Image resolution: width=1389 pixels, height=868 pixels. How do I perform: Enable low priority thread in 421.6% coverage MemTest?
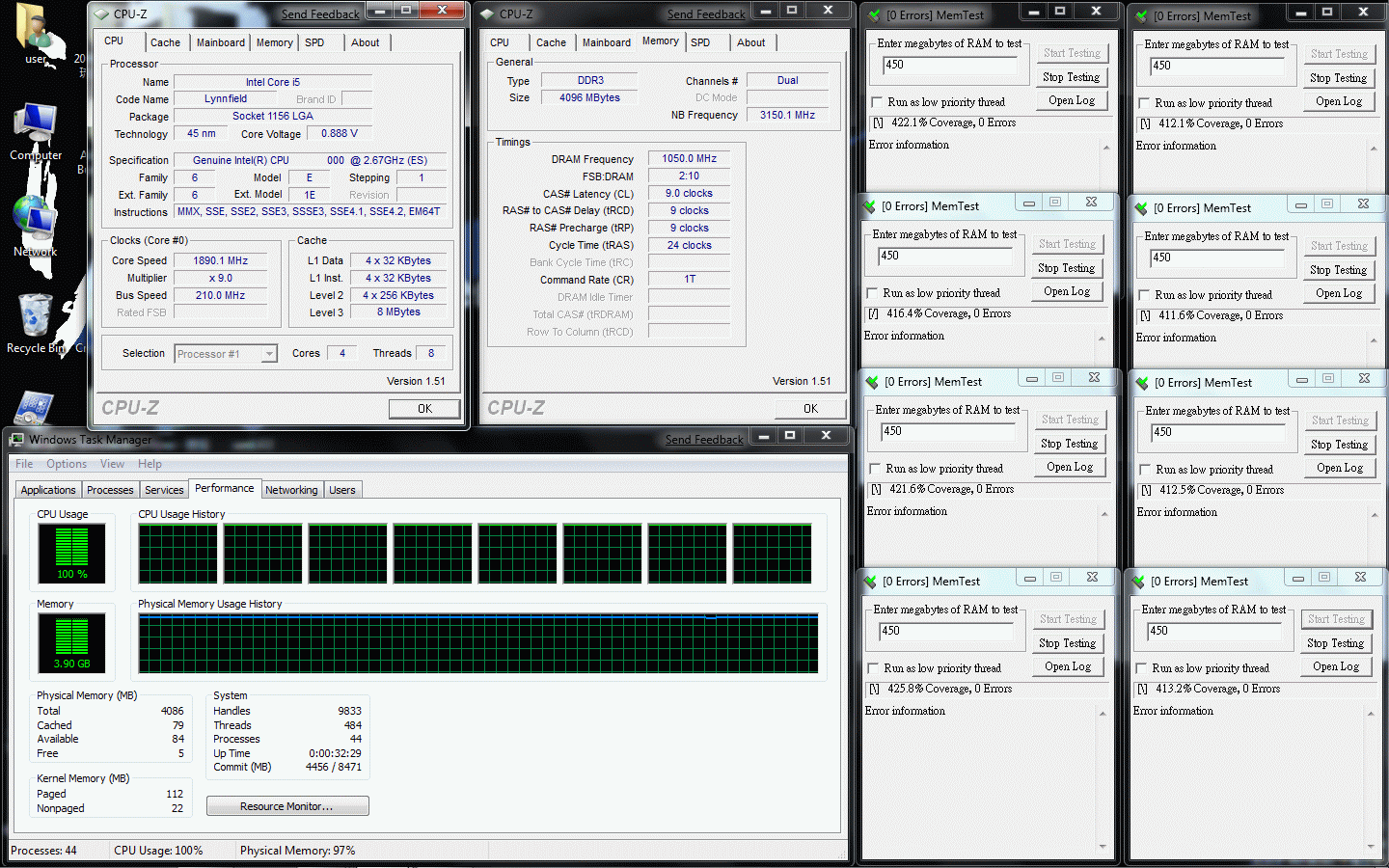point(875,469)
